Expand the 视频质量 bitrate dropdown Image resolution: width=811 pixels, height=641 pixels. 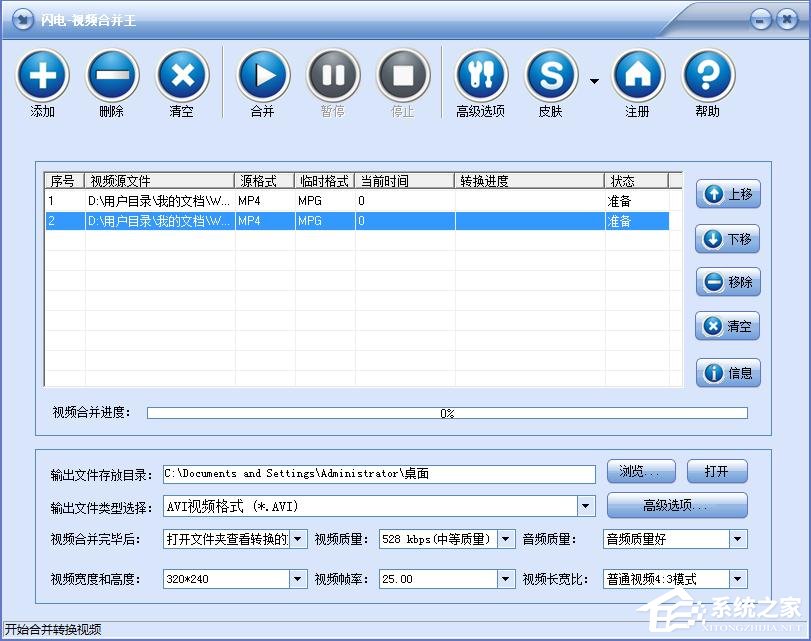coord(505,539)
